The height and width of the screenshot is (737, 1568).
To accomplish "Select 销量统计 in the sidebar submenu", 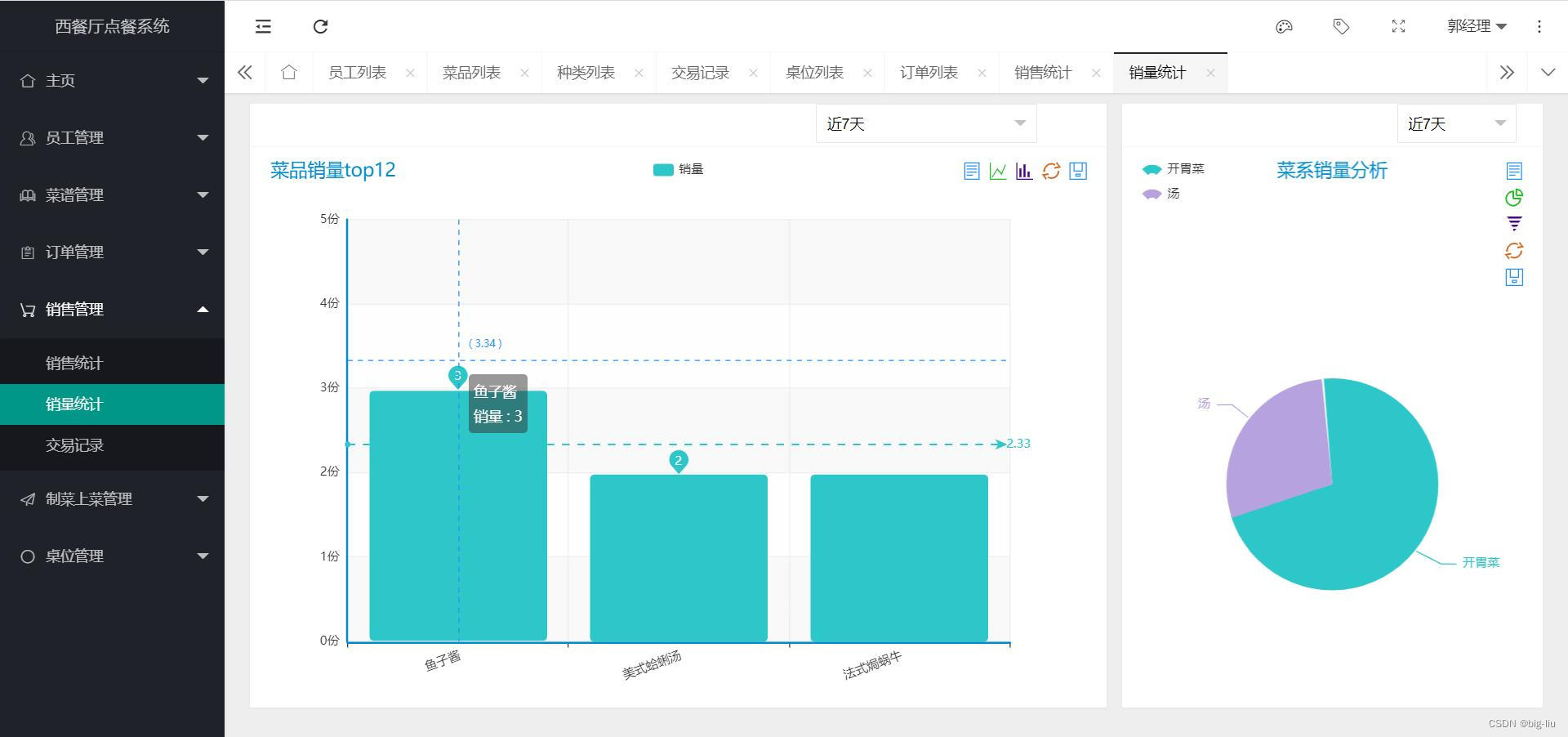I will pos(112,404).
